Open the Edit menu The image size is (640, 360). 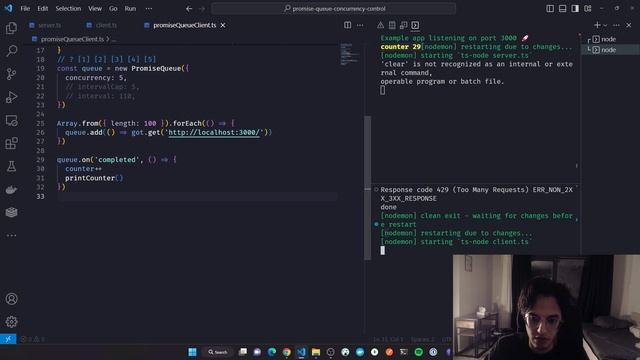pyautogui.click(x=42, y=9)
